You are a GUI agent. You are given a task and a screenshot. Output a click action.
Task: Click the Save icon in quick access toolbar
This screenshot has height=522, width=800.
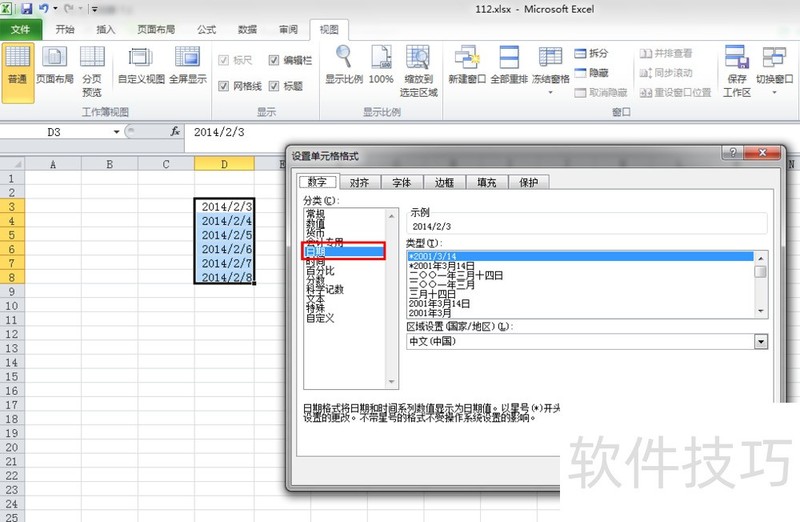tap(26, 8)
